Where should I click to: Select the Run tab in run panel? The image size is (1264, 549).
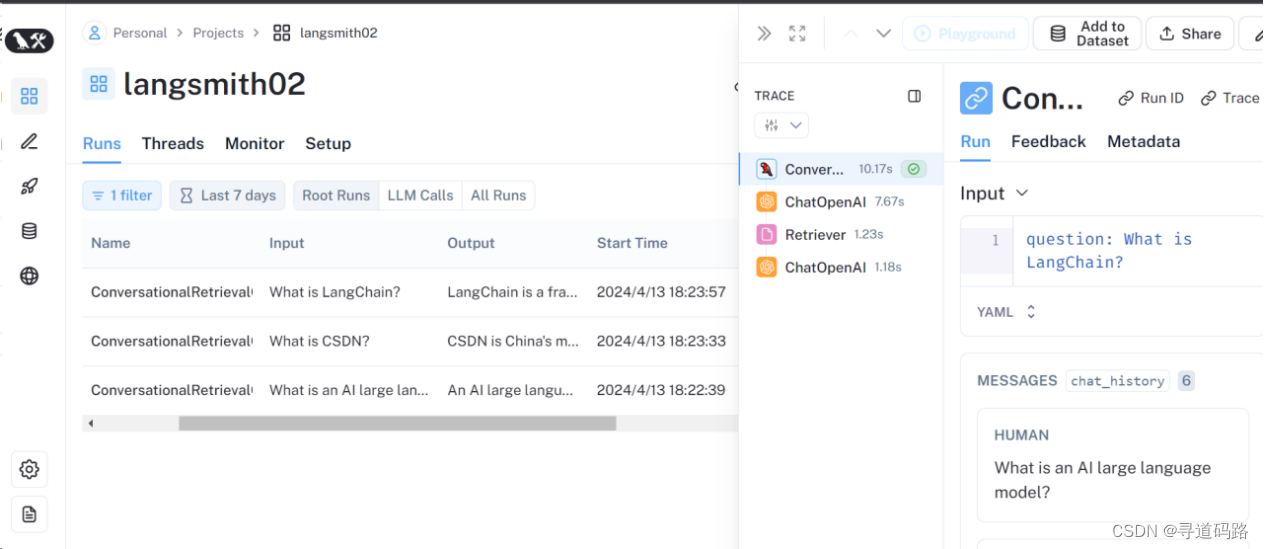(x=975, y=141)
